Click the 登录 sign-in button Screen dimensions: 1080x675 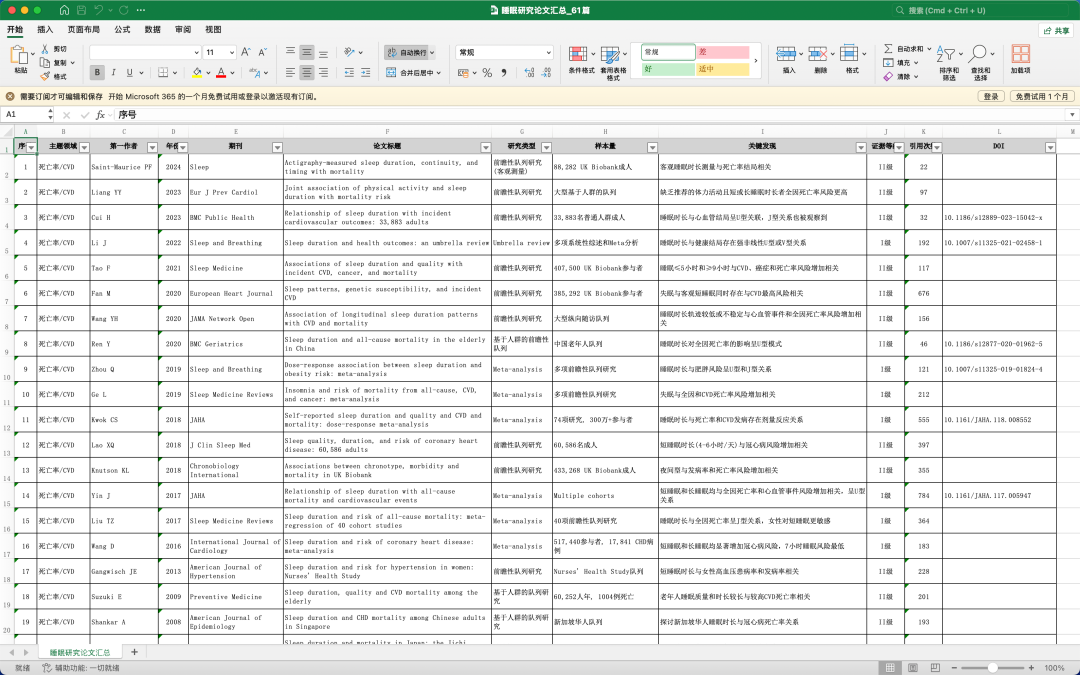pyautogui.click(x=990, y=96)
